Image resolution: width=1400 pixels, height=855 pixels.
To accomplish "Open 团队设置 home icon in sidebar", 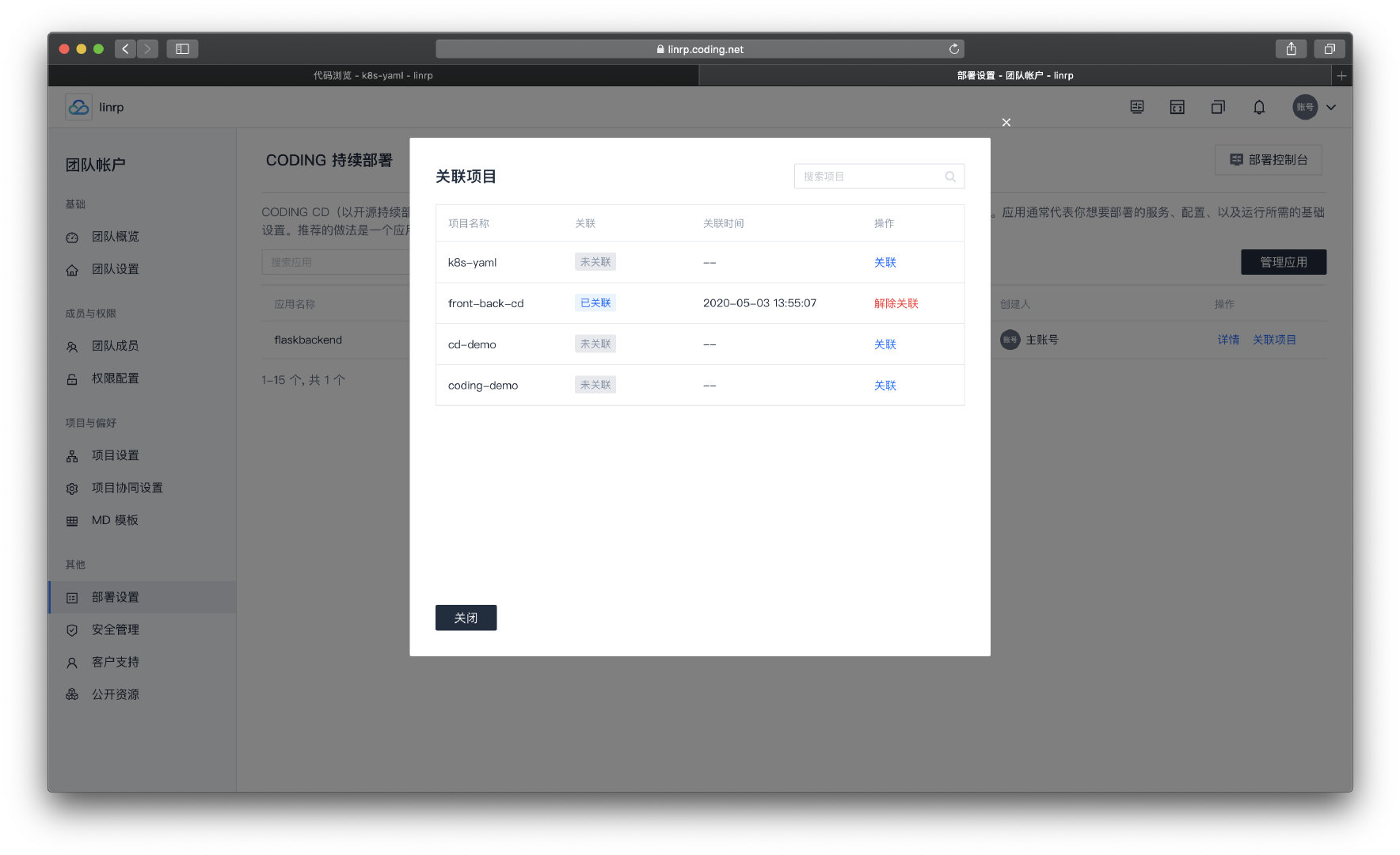I will tap(72, 270).
